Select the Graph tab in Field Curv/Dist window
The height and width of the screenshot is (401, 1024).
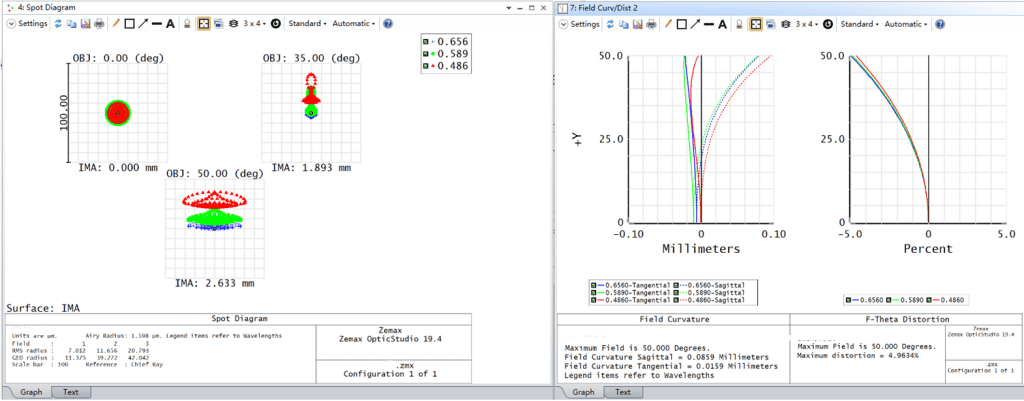pyautogui.click(x=583, y=392)
